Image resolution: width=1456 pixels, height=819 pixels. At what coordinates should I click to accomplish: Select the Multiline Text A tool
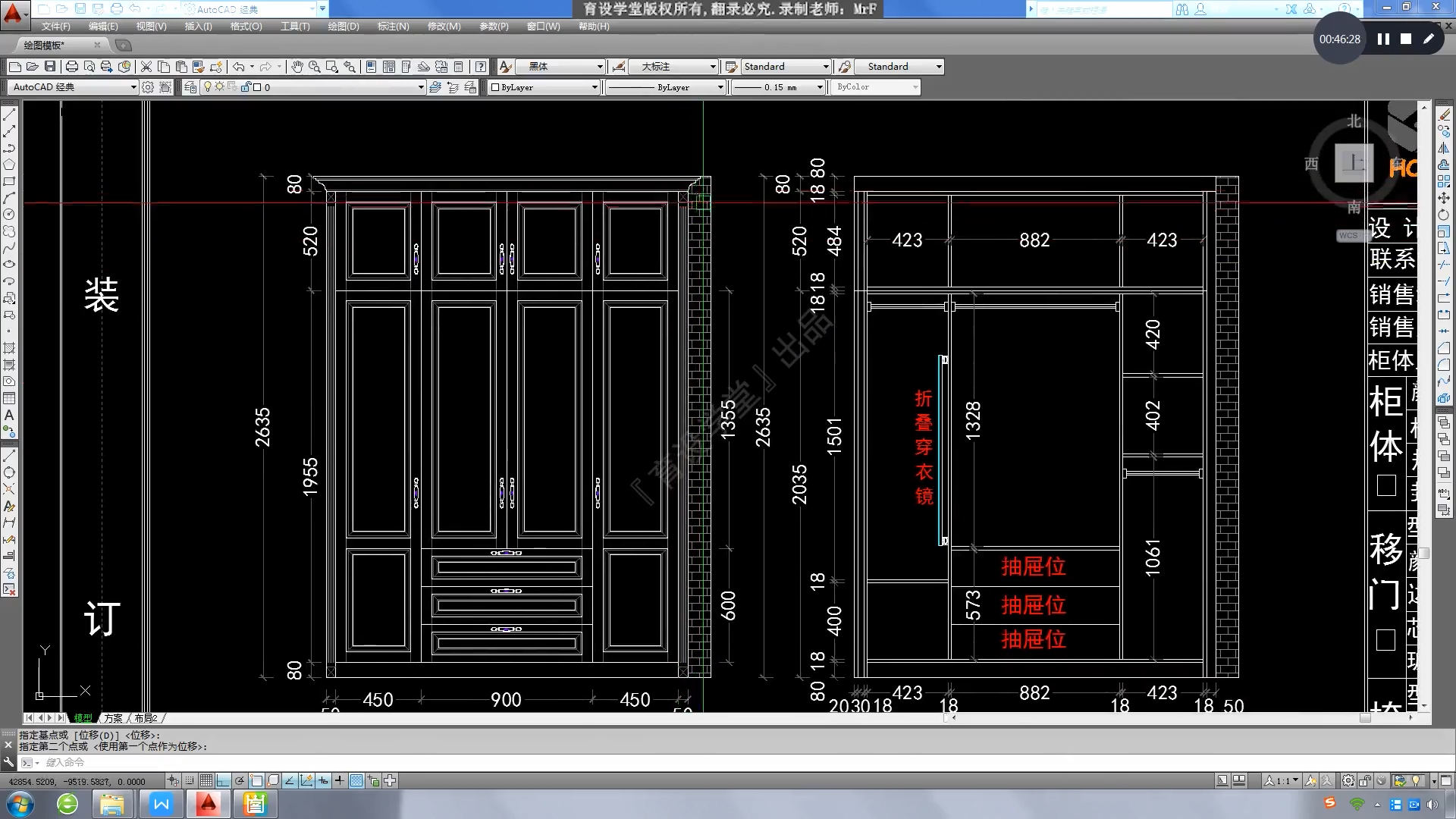click(x=9, y=415)
